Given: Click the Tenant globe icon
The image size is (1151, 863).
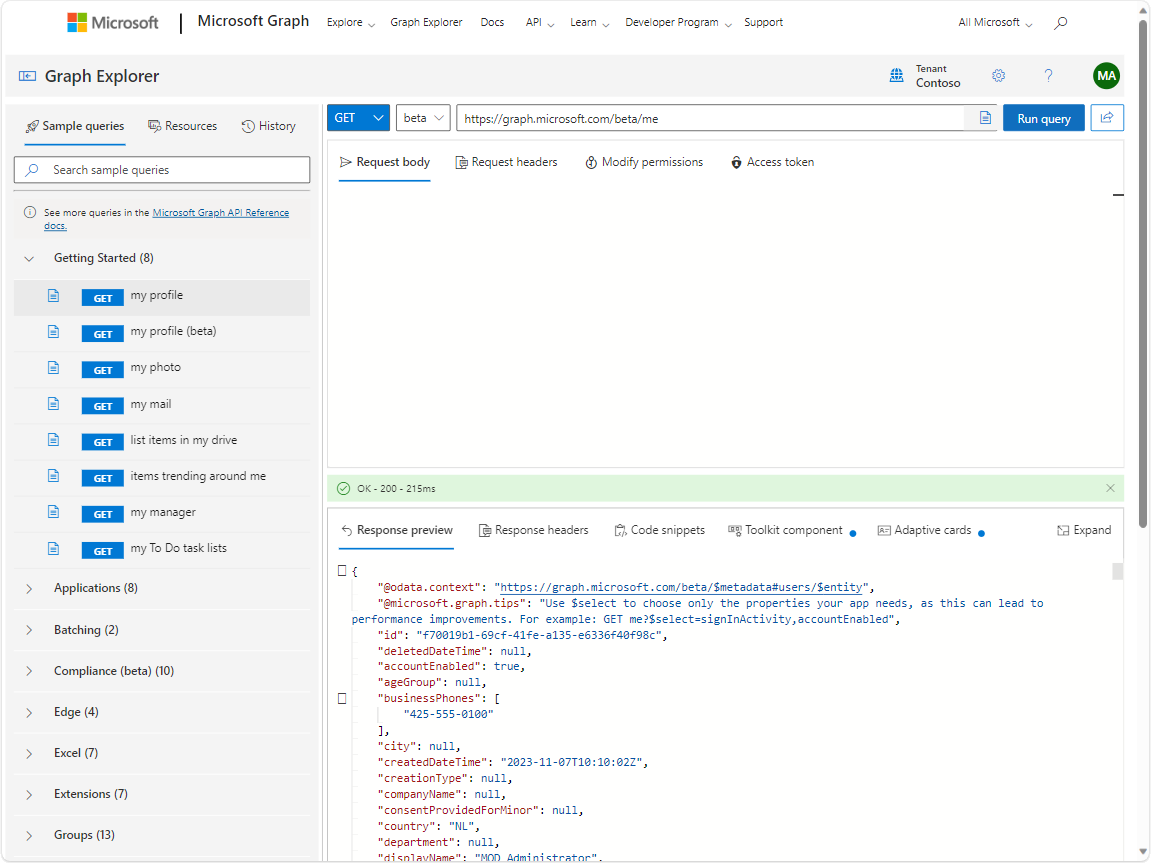Looking at the screenshot, I should coord(896,76).
